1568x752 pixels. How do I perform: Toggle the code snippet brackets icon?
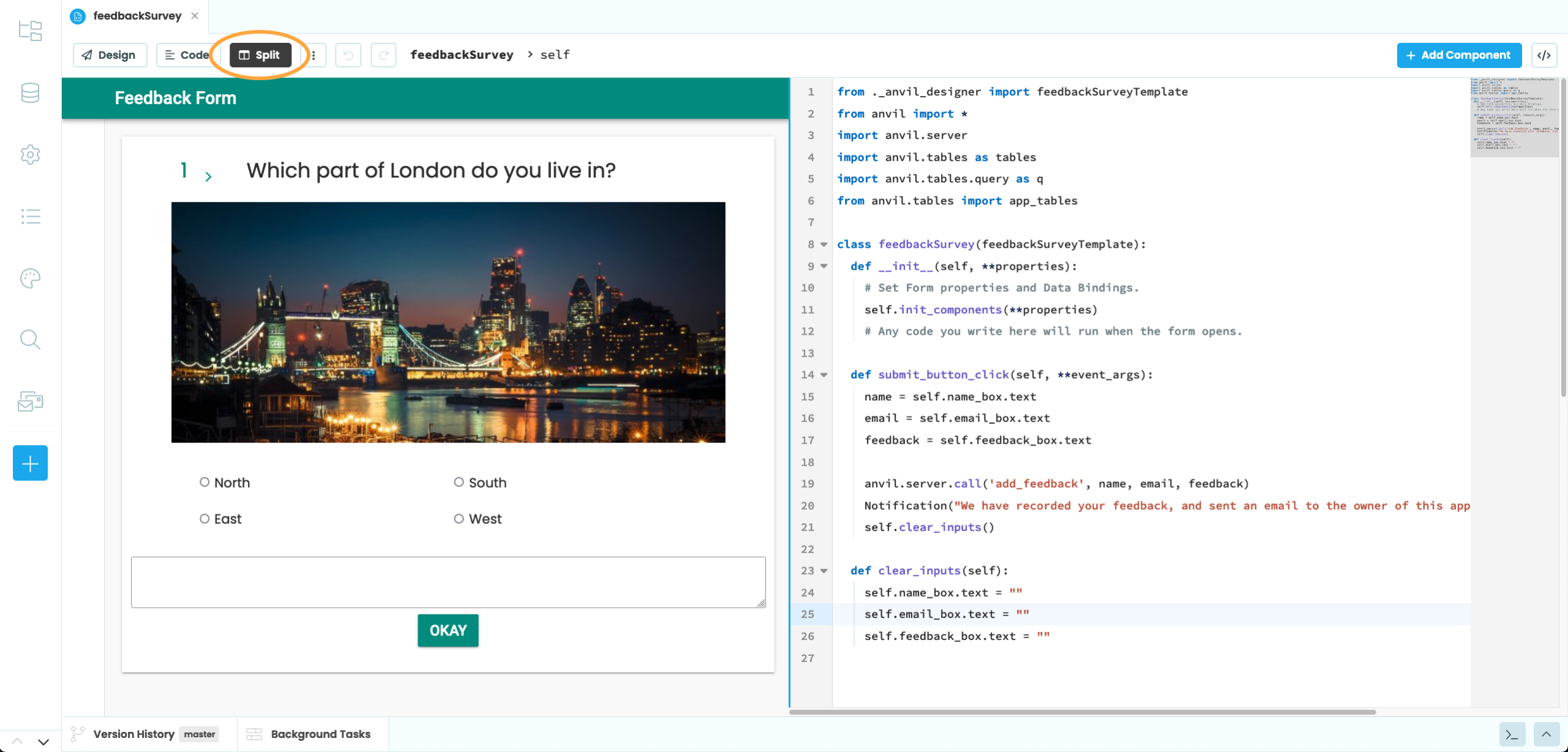[1544, 55]
